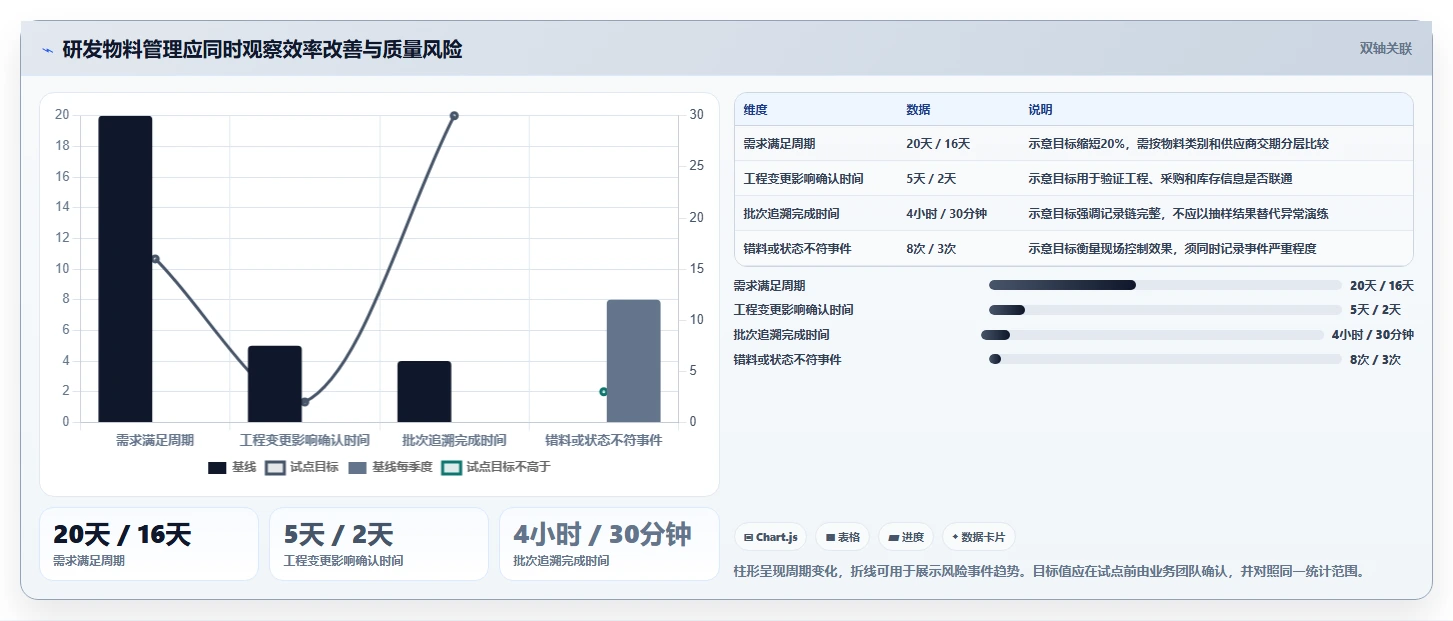Open the 4小时 / 30分钟 stat card
Screen dimensions: 1453x621
click(x=609, y=544)
